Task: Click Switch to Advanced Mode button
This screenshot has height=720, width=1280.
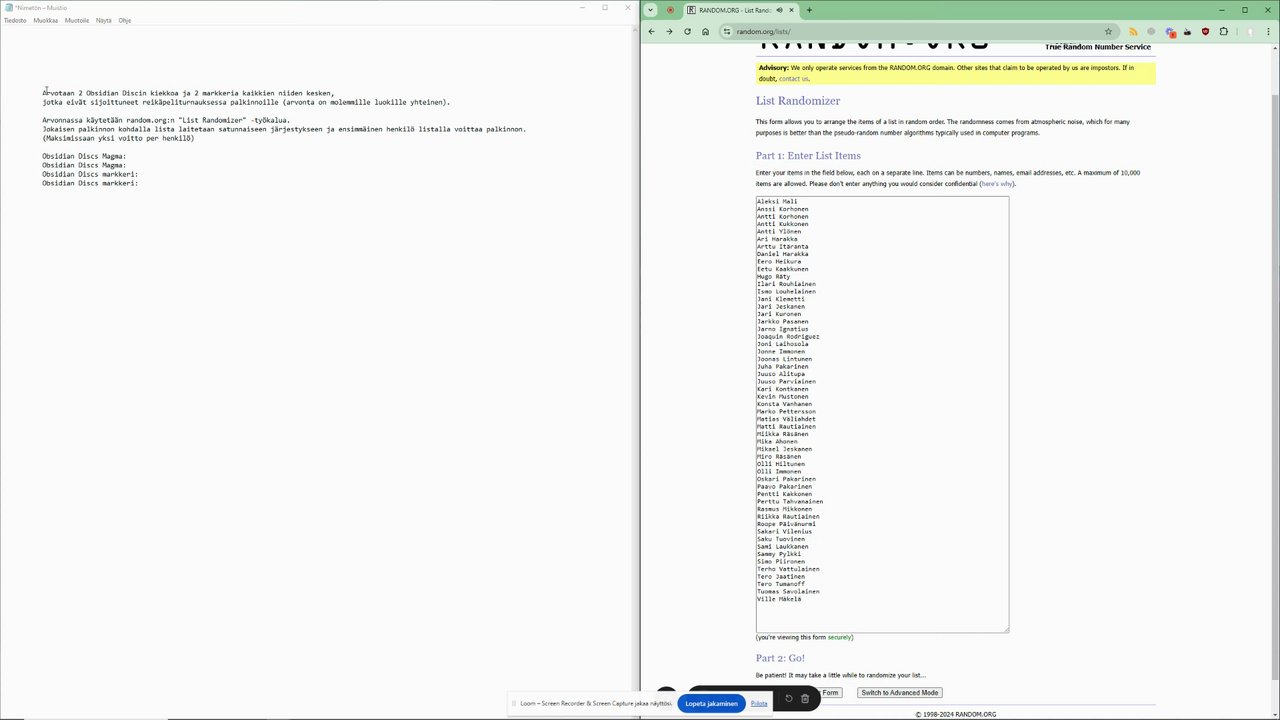Action: (x=899, y=692)
